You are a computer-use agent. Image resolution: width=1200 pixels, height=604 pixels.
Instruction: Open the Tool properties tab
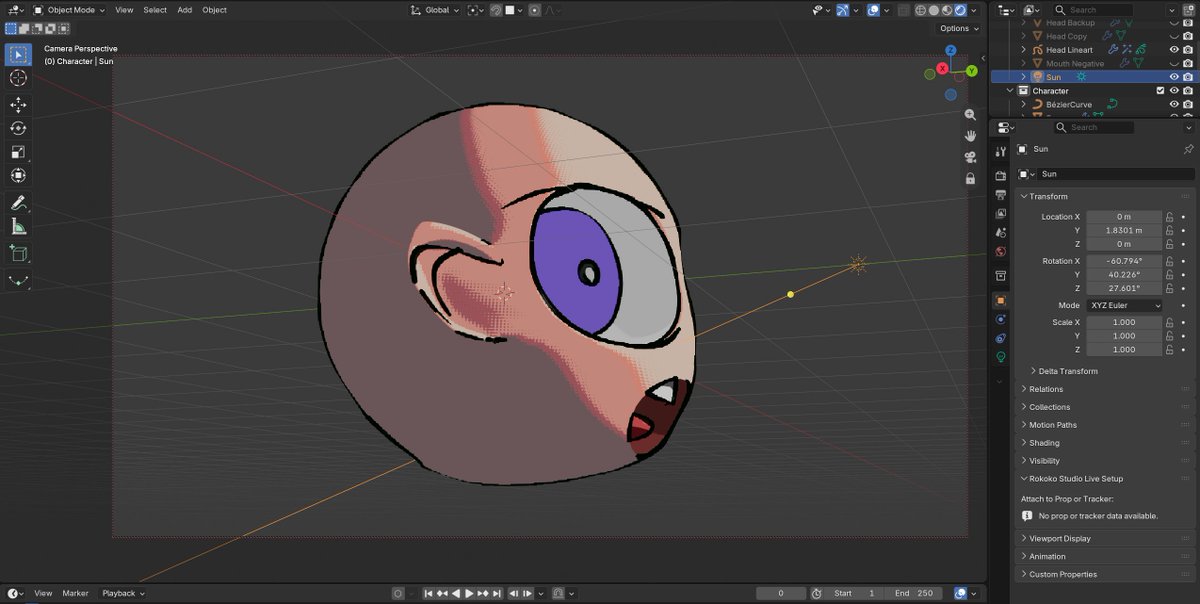tap(1001, 151)
